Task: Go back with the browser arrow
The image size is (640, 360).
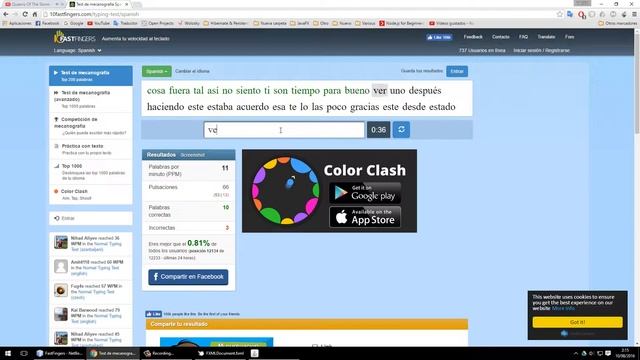Action: coord(6,14)
